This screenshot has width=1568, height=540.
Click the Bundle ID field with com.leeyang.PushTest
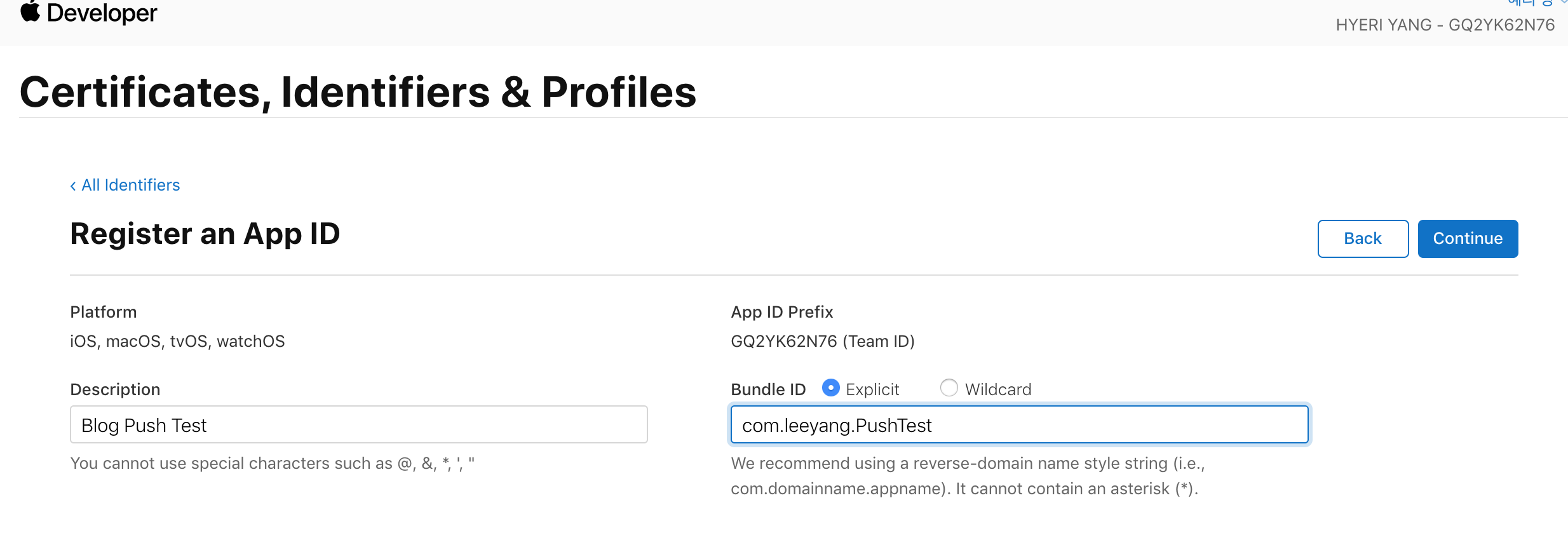click(1019, 424)
